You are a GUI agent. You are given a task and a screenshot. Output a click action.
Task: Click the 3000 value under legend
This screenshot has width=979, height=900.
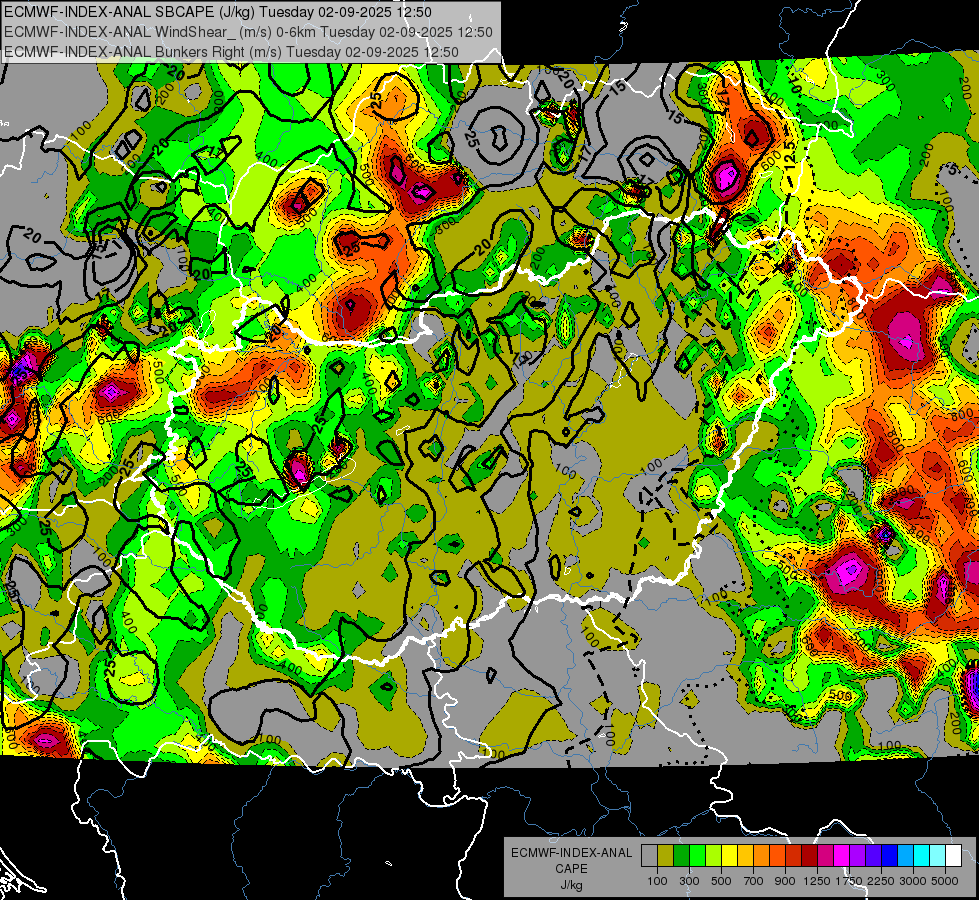(912, 881)
